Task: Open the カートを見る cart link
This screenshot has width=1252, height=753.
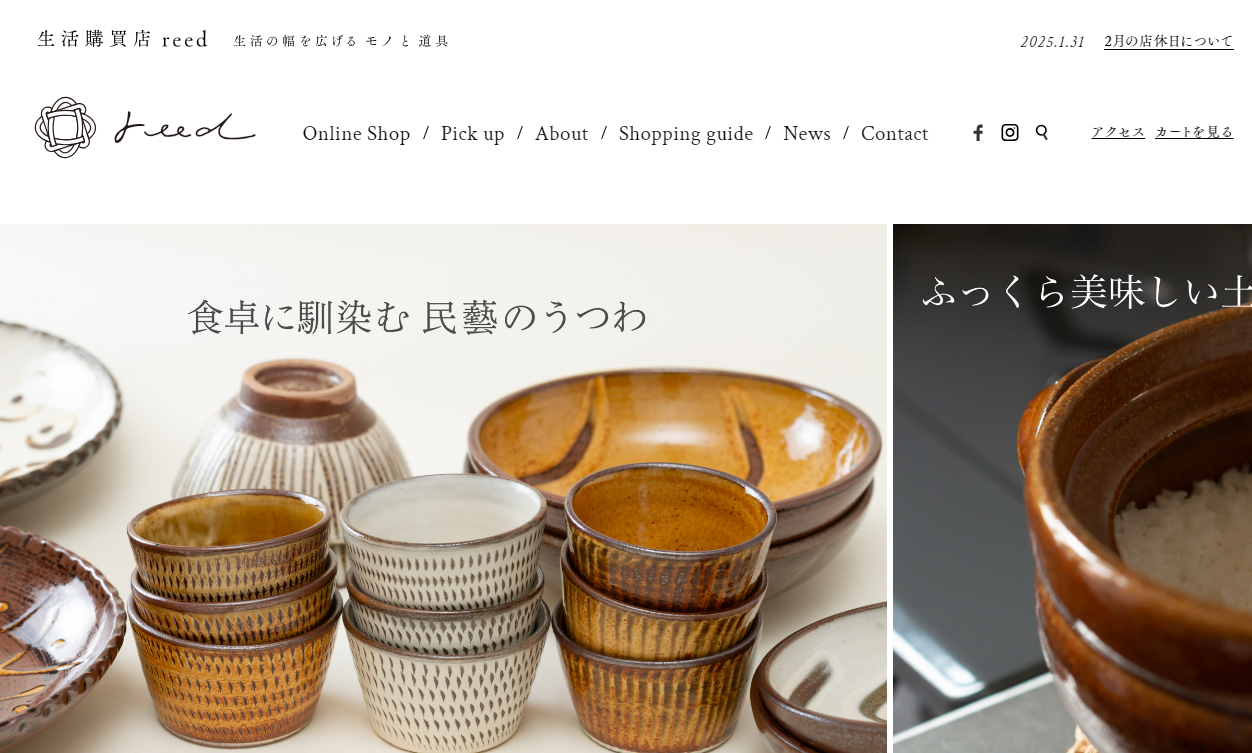Action: coord(1194,132)
